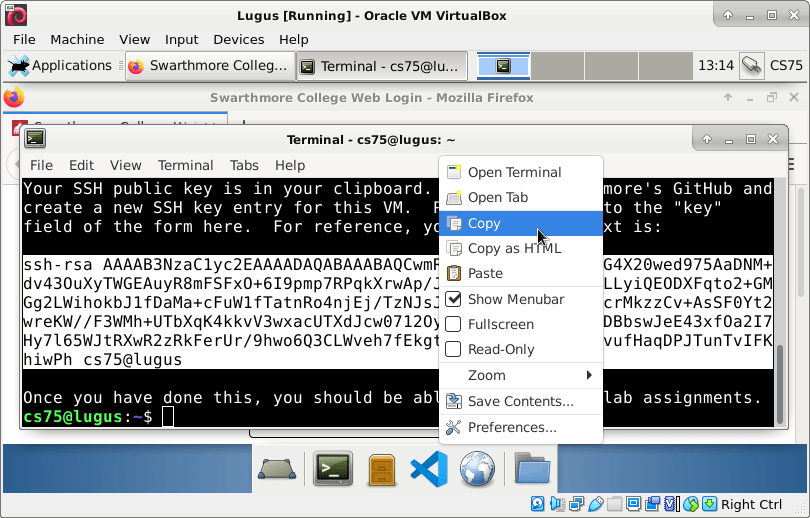810x518 pixels.
Task: Switch to the Swarthmore College taskbar button
Action: [210, 66]
